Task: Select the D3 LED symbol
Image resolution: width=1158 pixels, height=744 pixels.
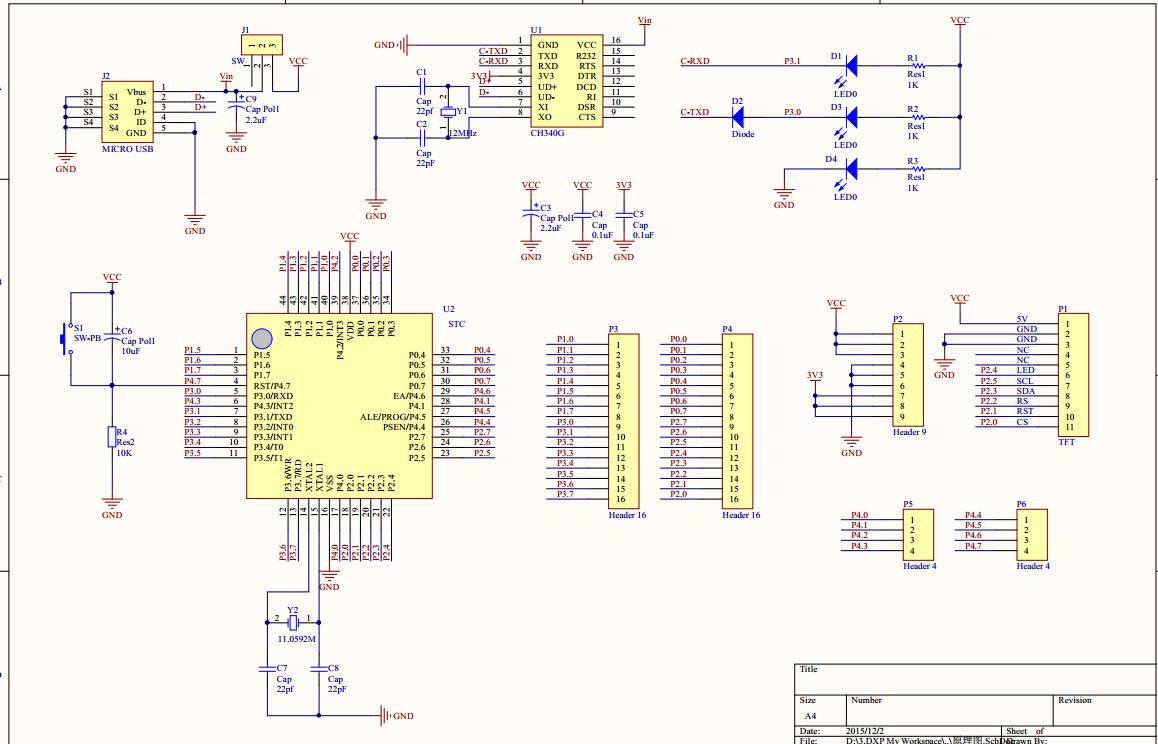Action: tap(850, 117)
